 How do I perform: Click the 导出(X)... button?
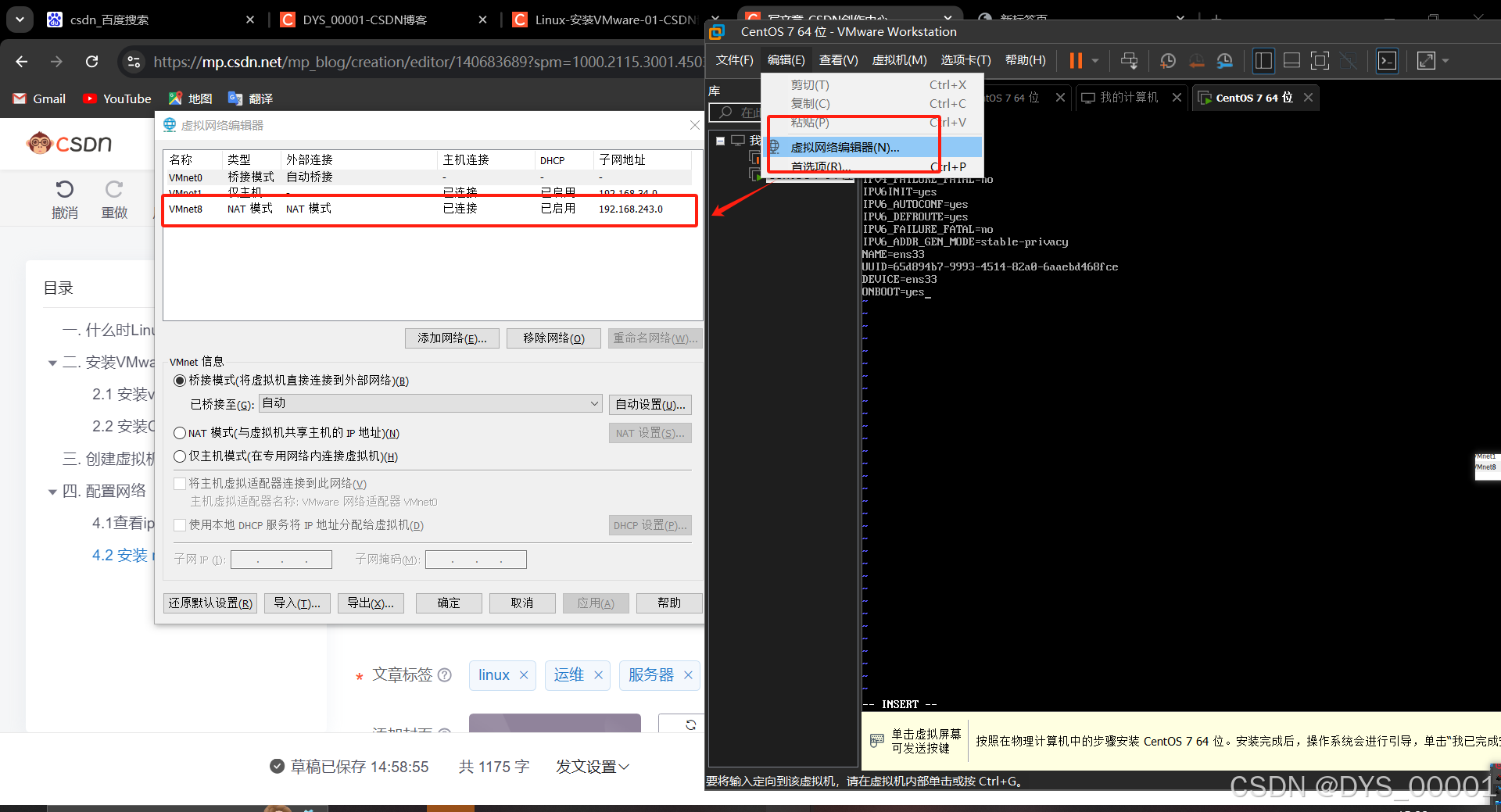point(371,603)
